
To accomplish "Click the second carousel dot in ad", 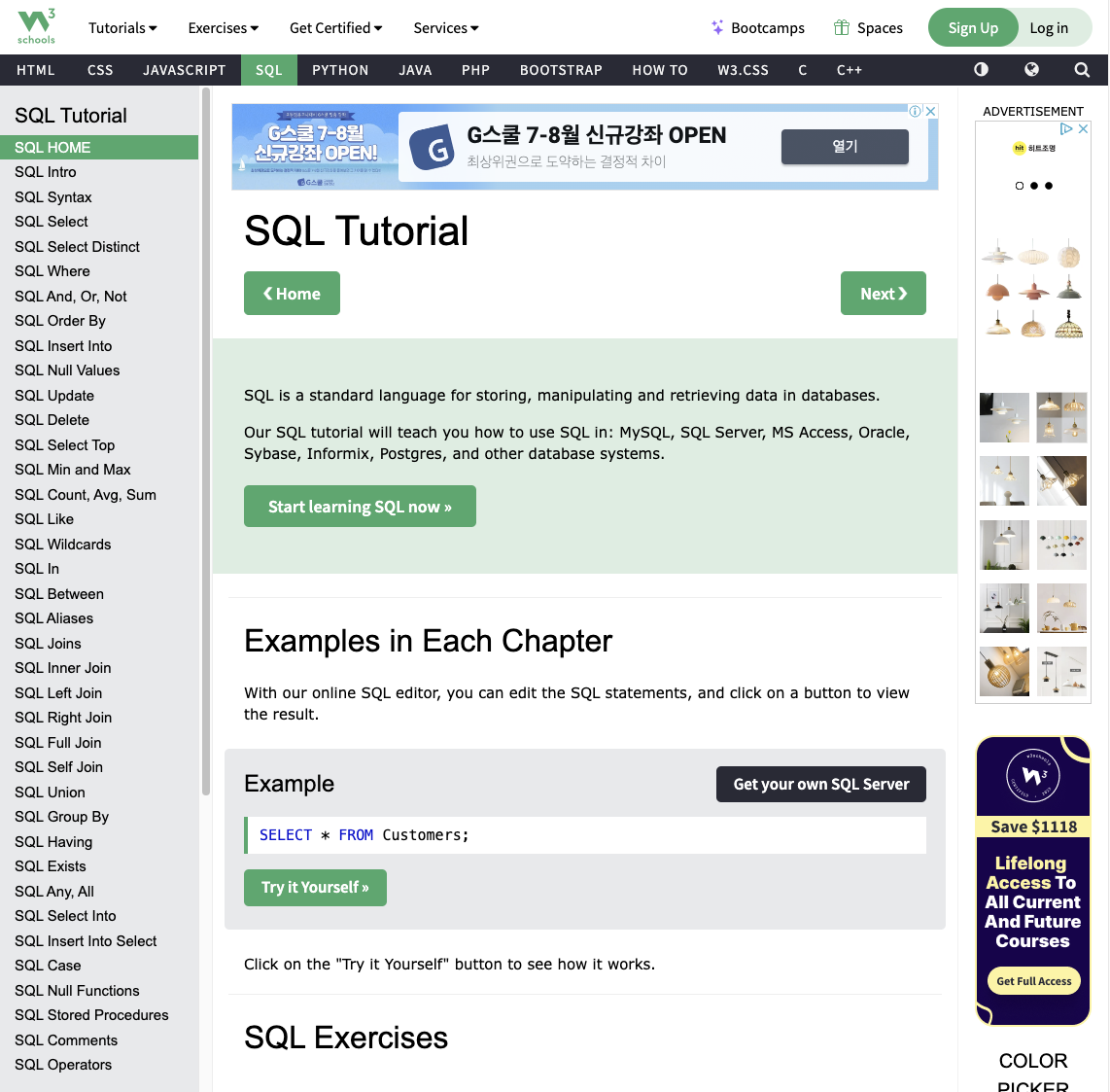I will (x=1034, y=186).
